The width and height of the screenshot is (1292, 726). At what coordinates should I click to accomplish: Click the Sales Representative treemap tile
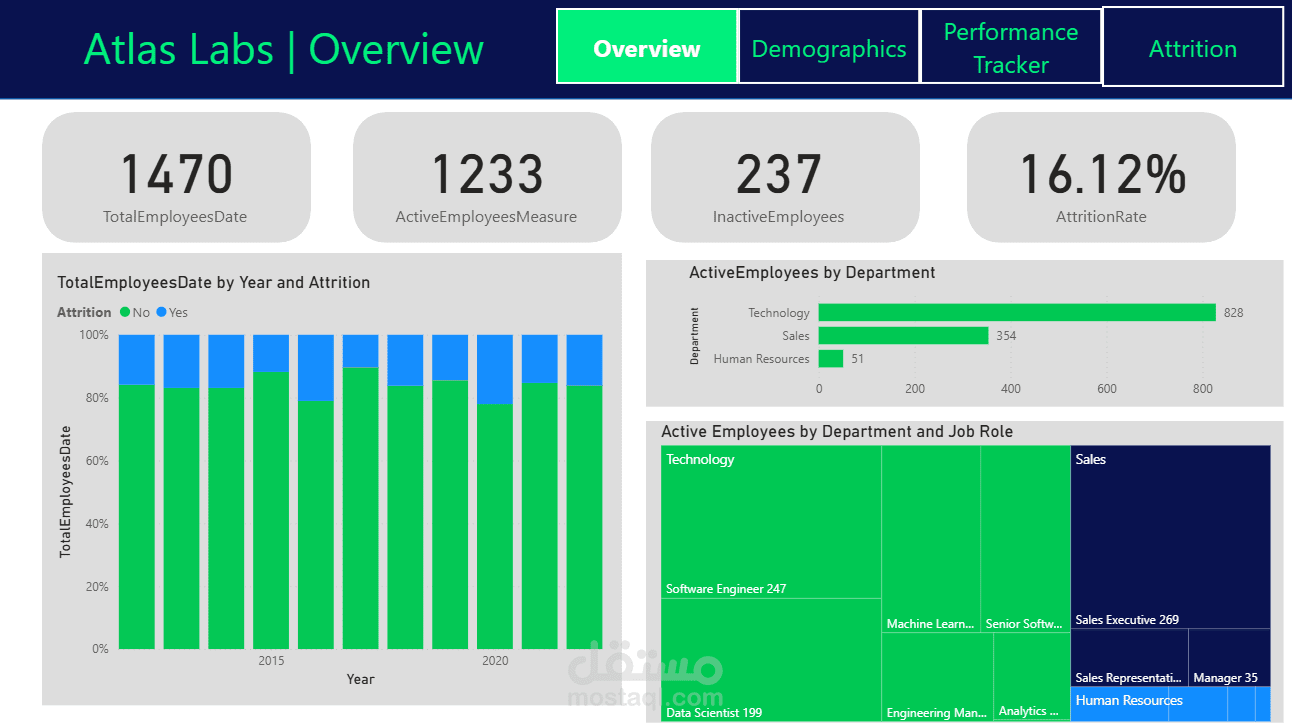[x=1129, y=657]
